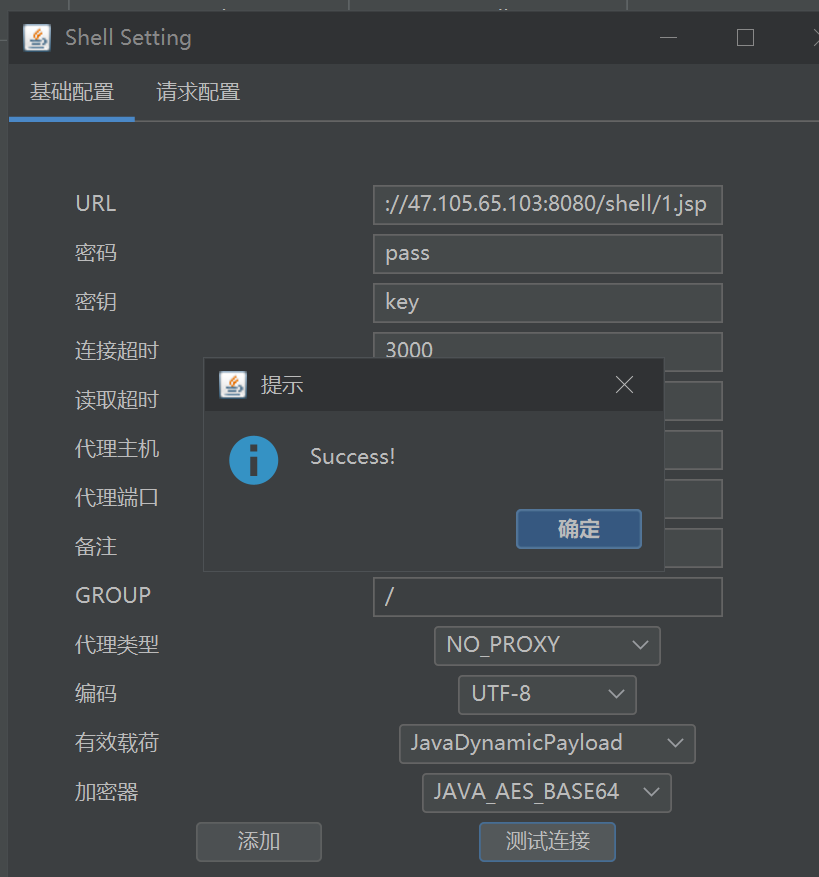Click the blue info icon beside Success!

pyautogui.click(x=253, y=460)
